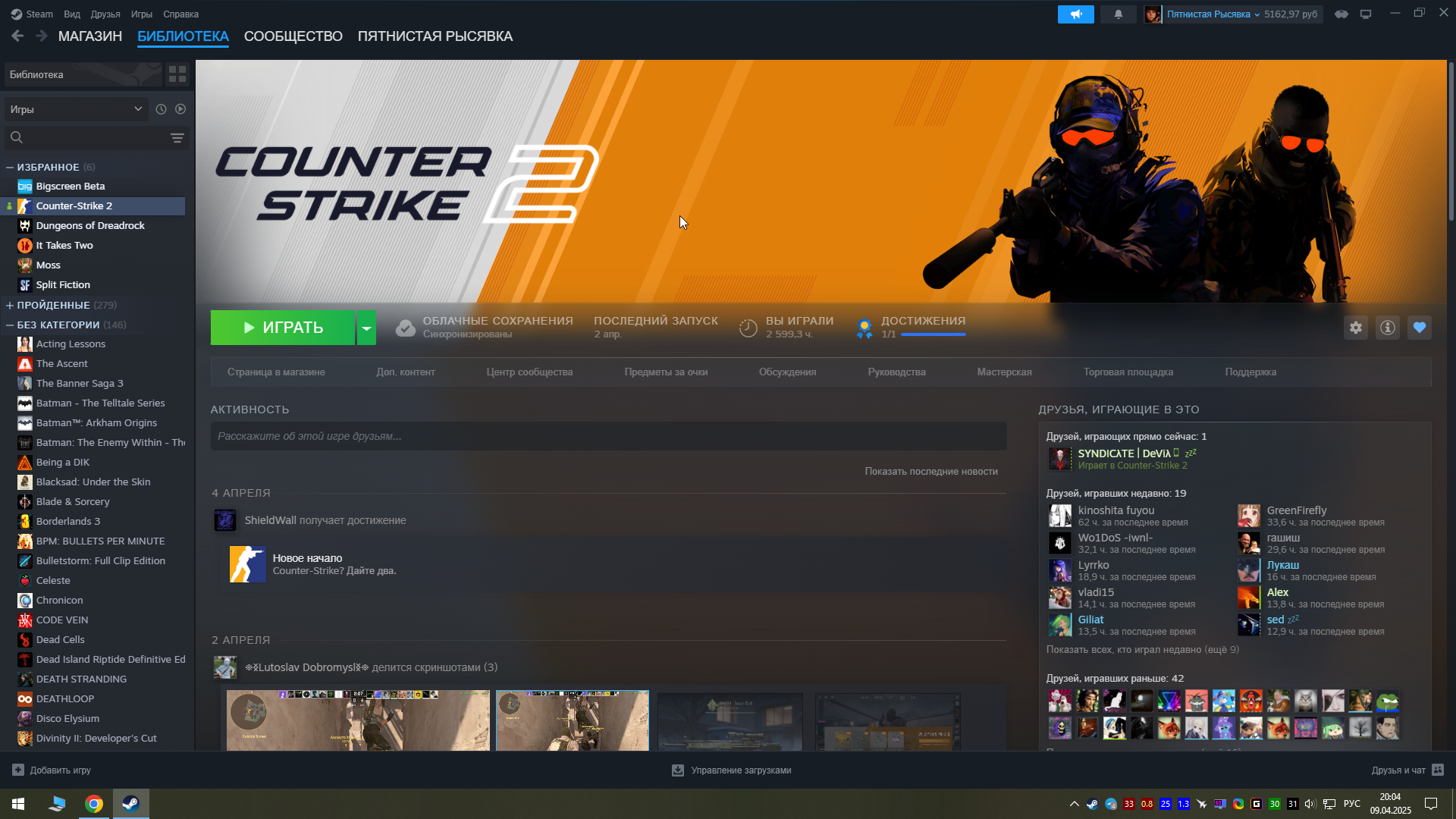Open Торговая площадка link
The width and height of the screenshot is (1456, 819).
[1128, 372]
